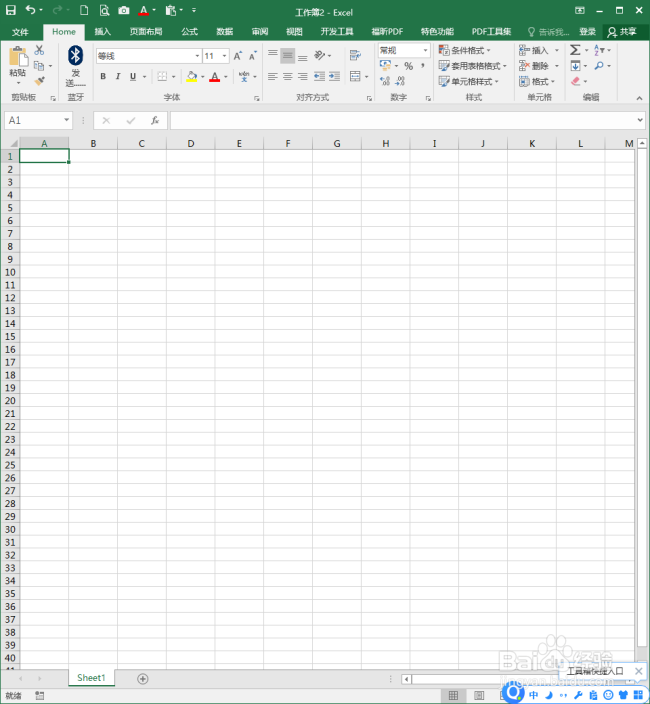Activate the Format Painter brush
This screenshot has height=704, width=650.
39,81
